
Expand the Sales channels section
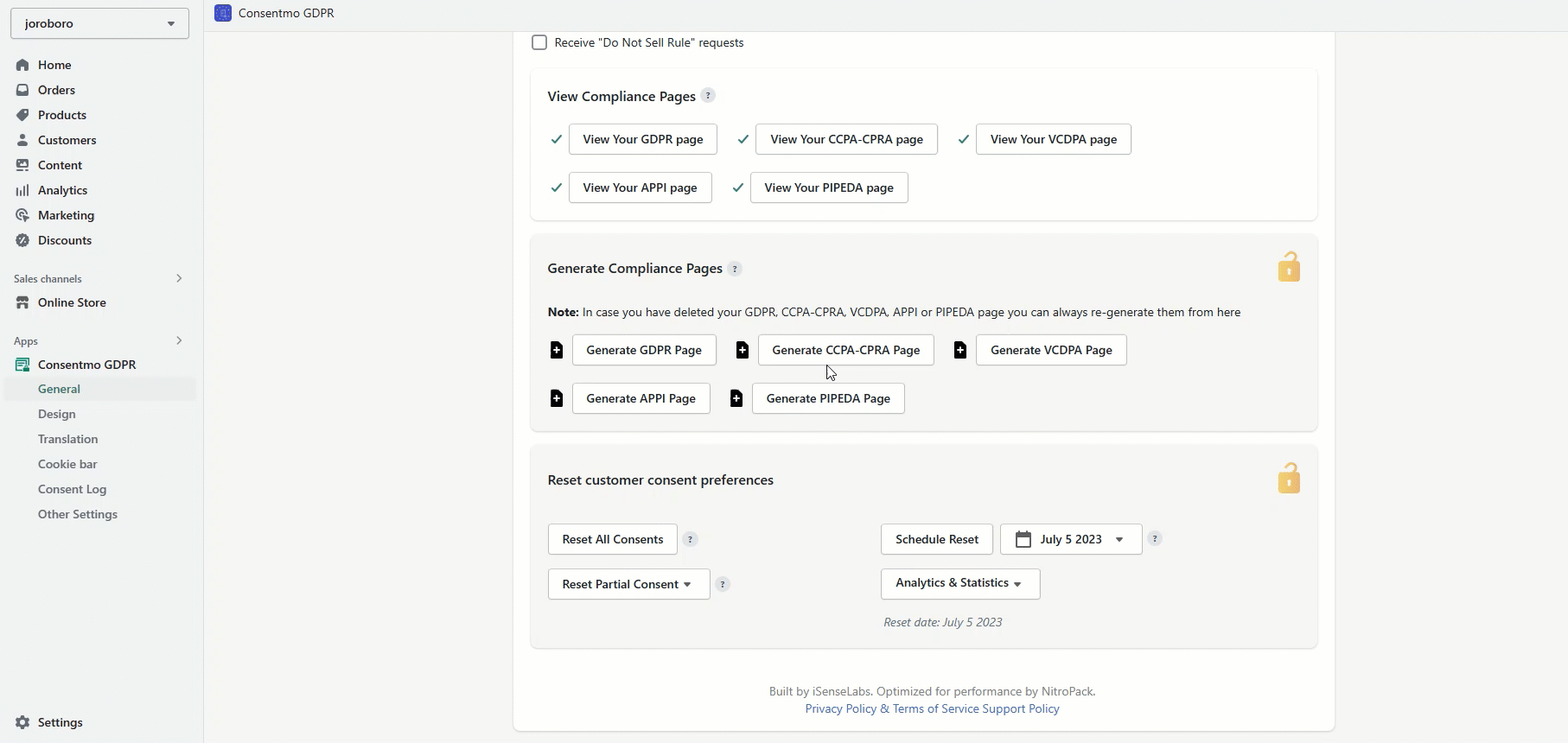point(179,278)
